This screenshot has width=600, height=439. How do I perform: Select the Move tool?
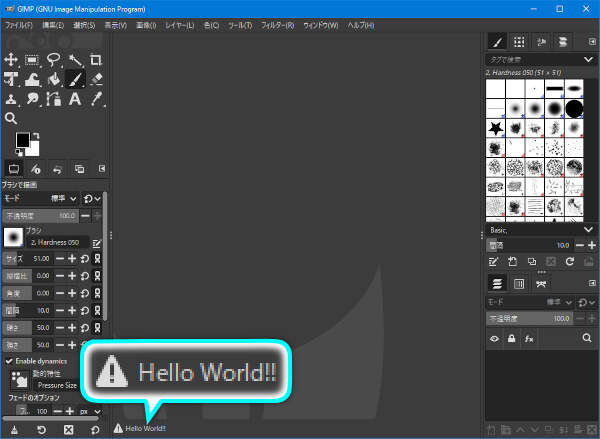(12, 60)
